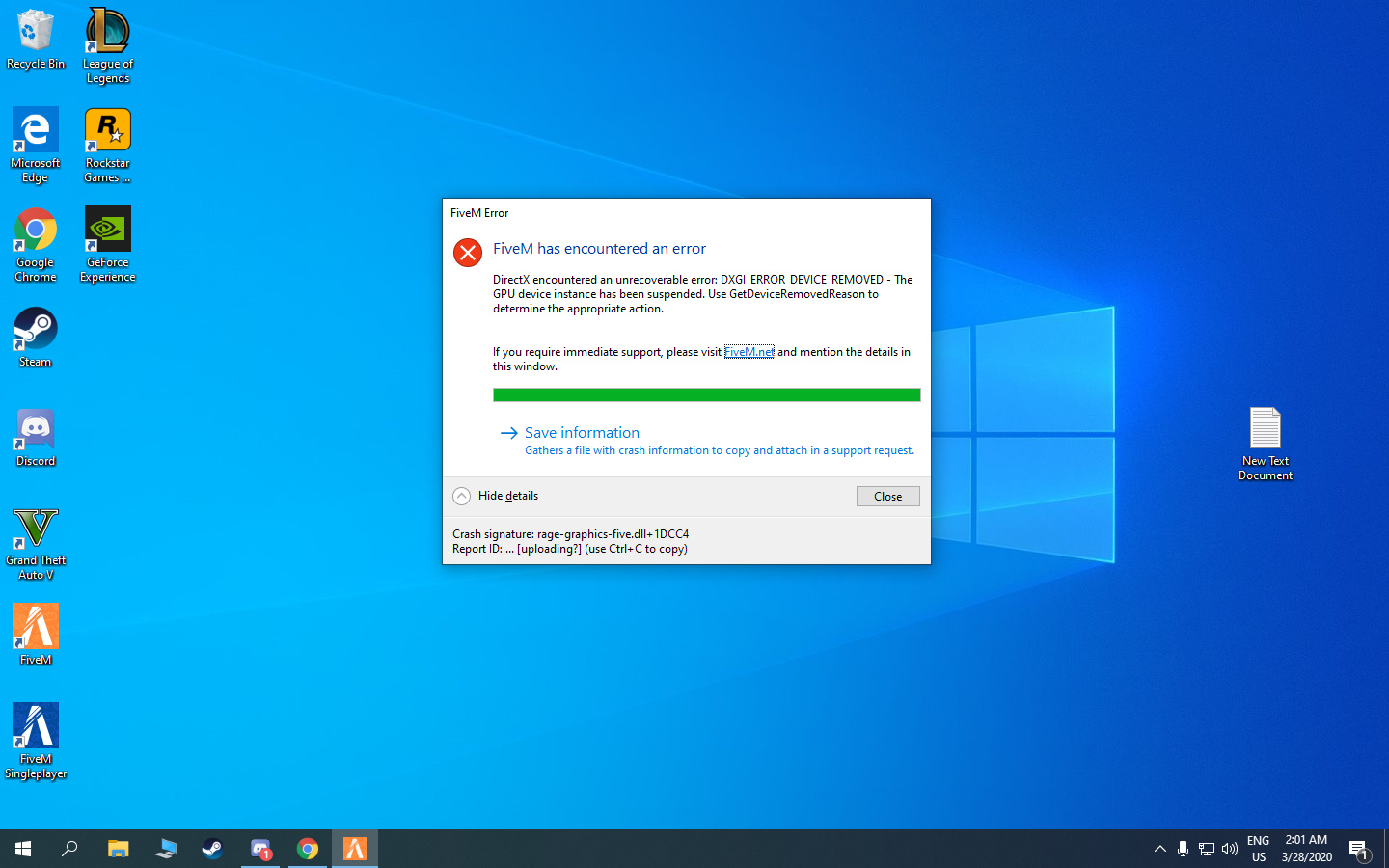Select the FiveM Singleplayer desktop icon

[36, 741]
